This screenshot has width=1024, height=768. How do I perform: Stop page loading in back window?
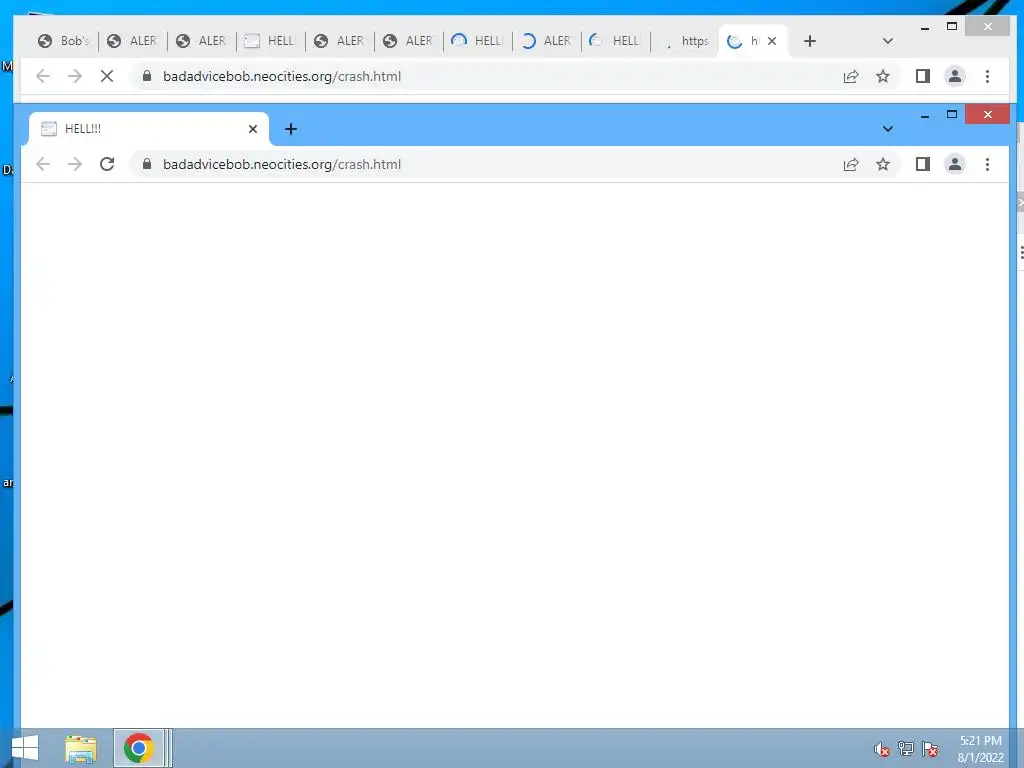click(107, 76)
